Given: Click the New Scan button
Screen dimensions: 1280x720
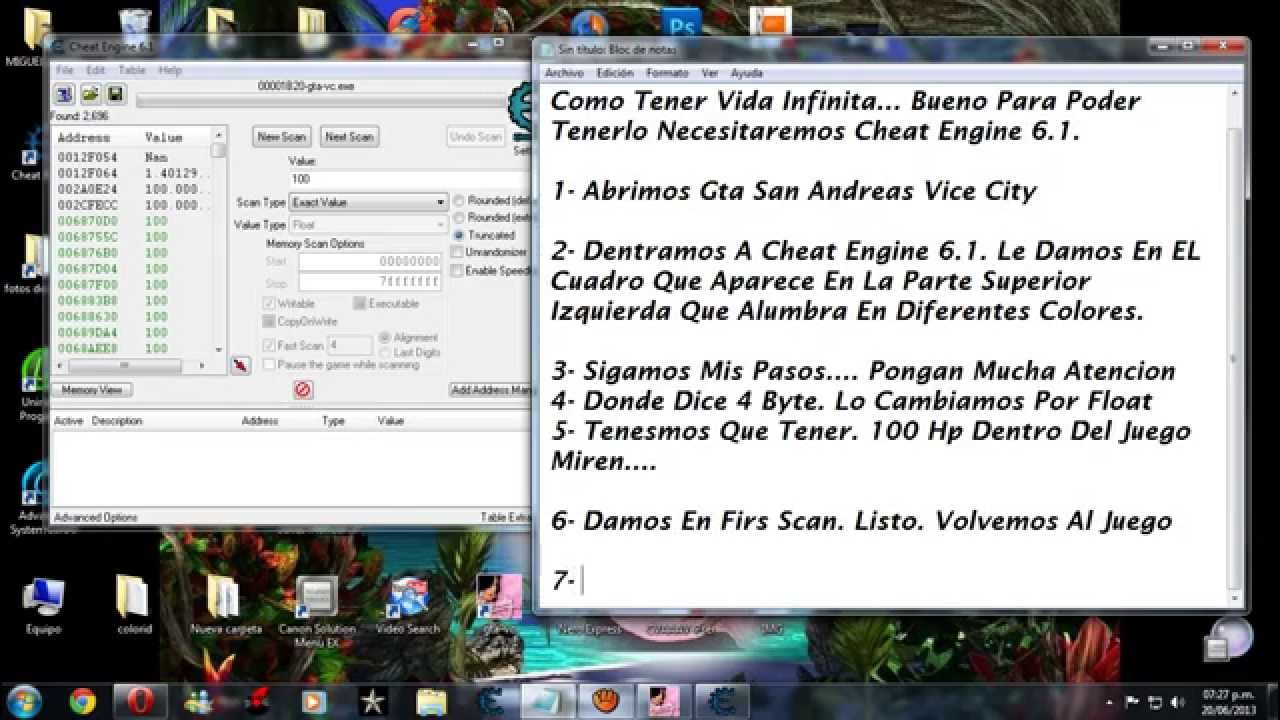Looking at the screenshot, I should click(x=282, y=137).
